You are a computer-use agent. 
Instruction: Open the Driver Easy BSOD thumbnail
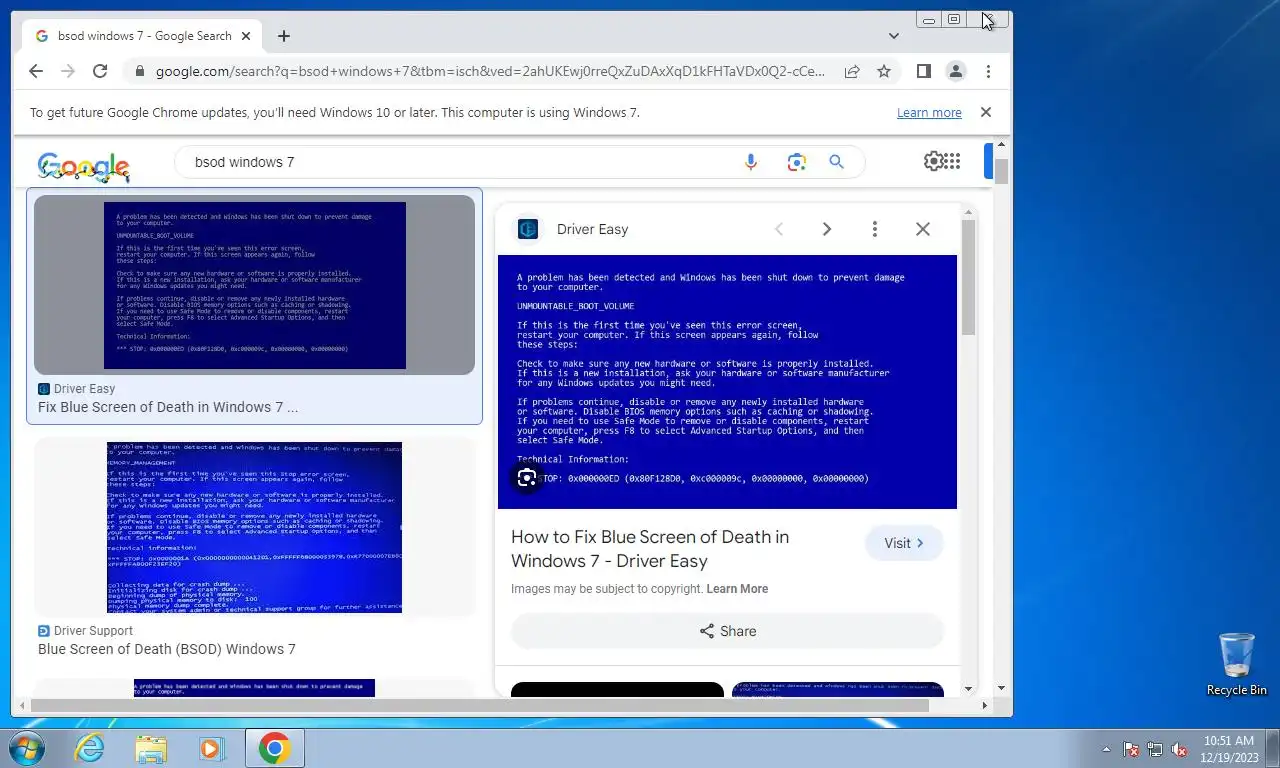pyautogui.click(x=254, y=285)
